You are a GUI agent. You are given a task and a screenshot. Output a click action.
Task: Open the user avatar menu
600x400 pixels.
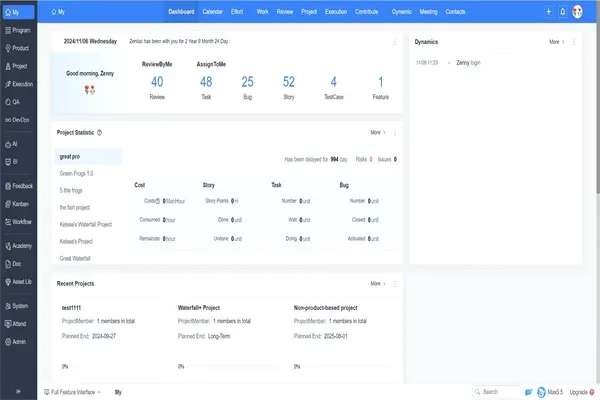pyautogui.click(x=578, y=12)
